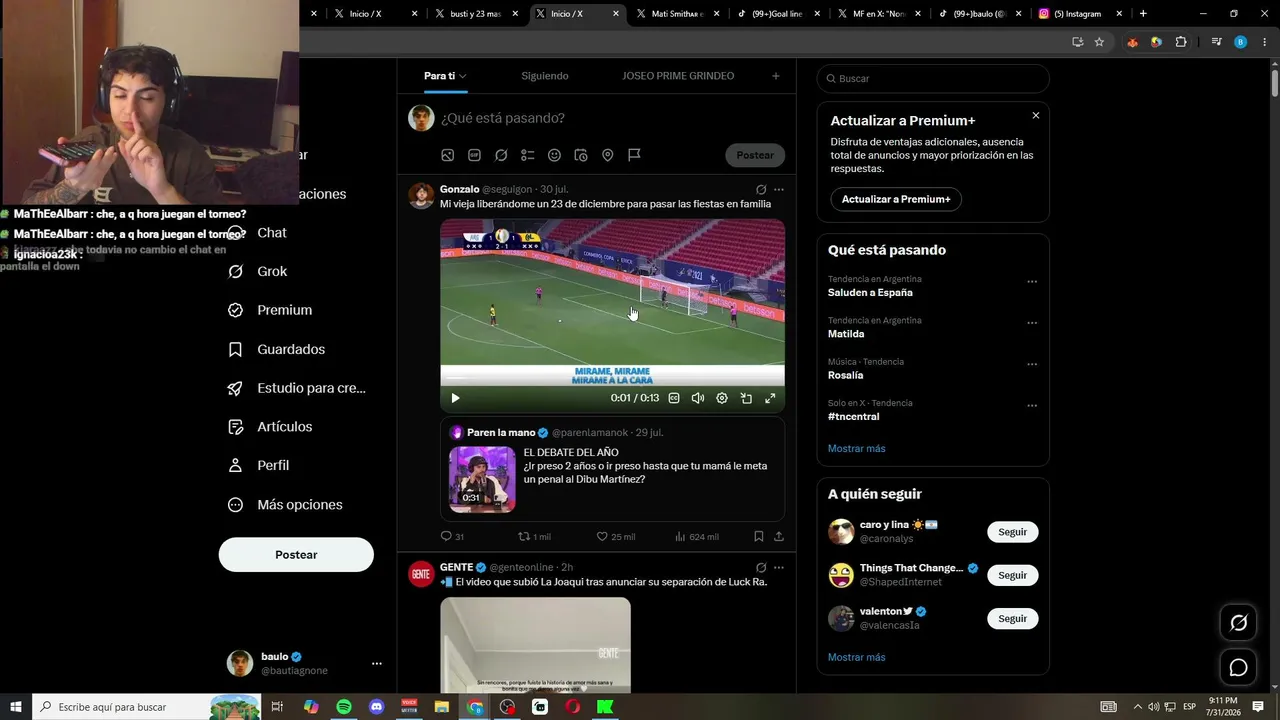Attach a GIF to the post
The width and height of the screenshot is (1280, 720).
474,155
